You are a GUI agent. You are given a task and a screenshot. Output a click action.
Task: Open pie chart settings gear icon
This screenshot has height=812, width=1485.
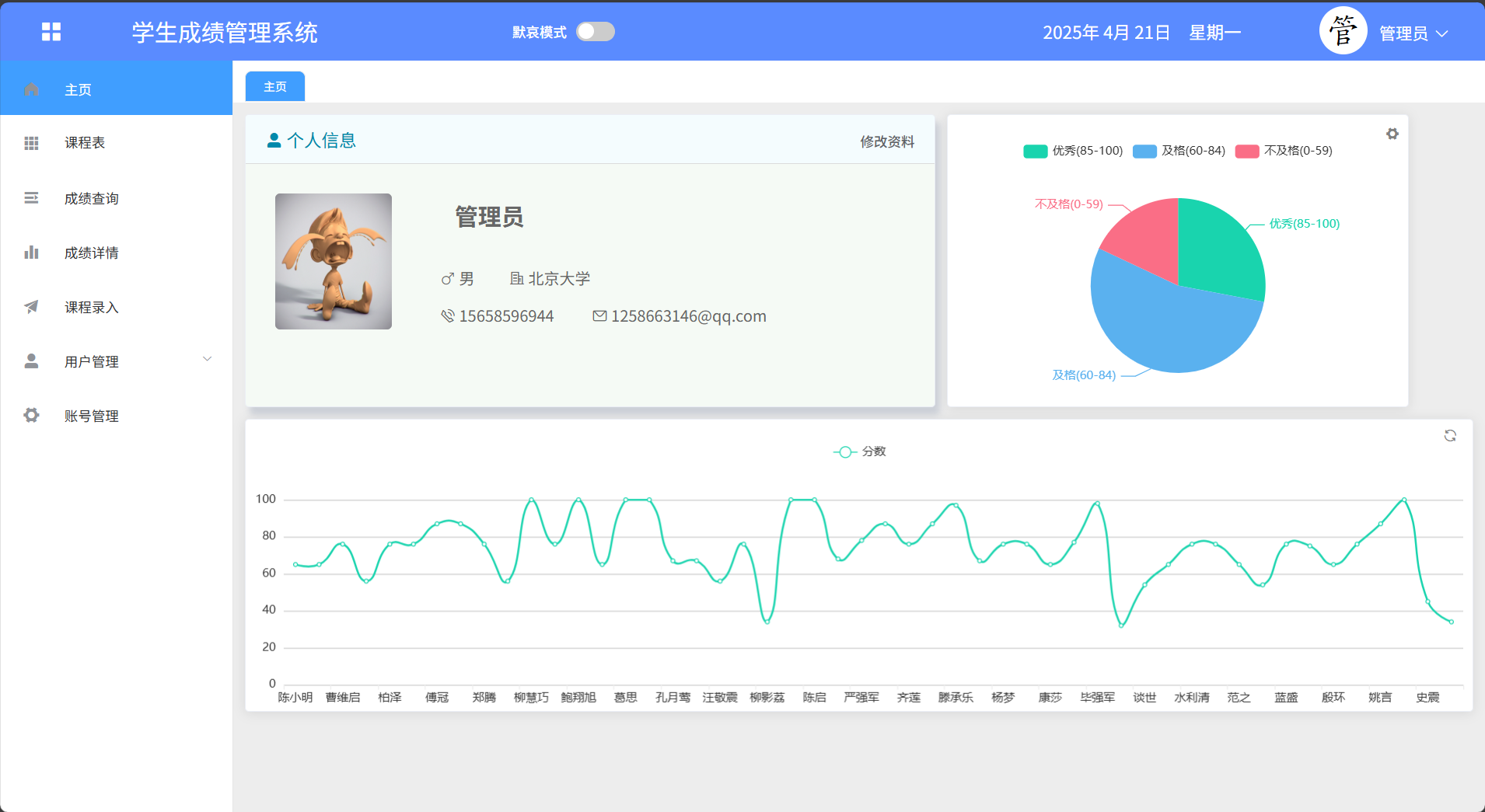(x=1392, y=134)
